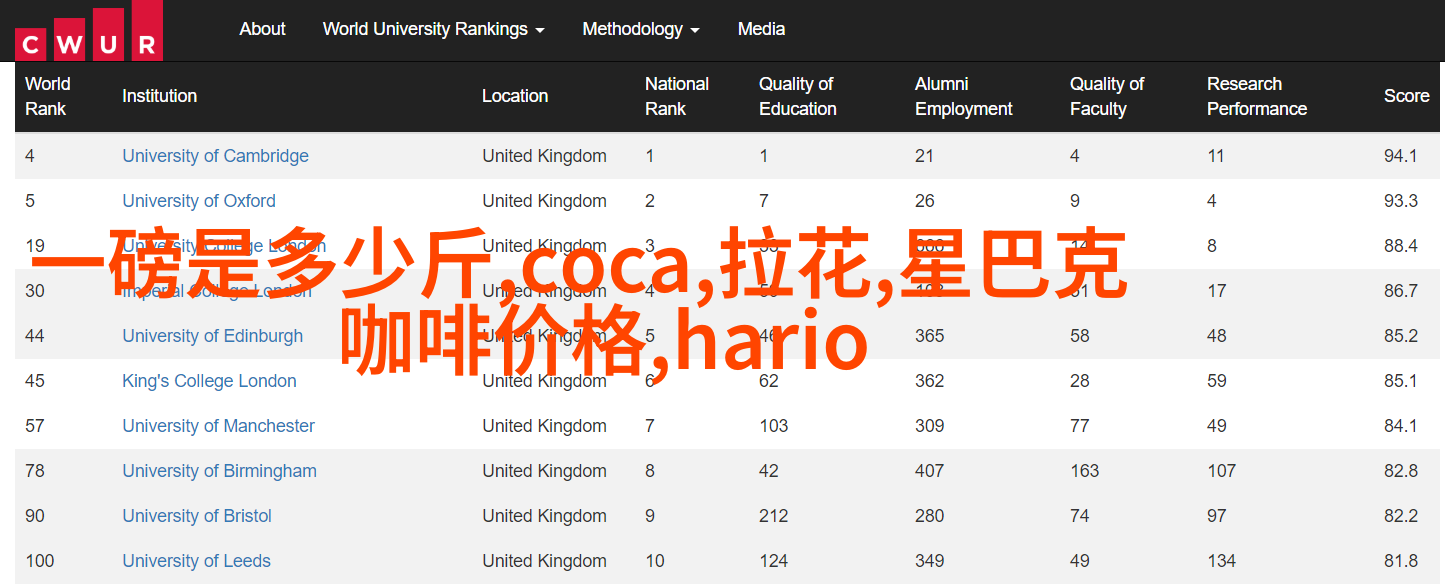Click United Kingdom in the Bristol row
1445x585 pixels.
click(544, 516)
